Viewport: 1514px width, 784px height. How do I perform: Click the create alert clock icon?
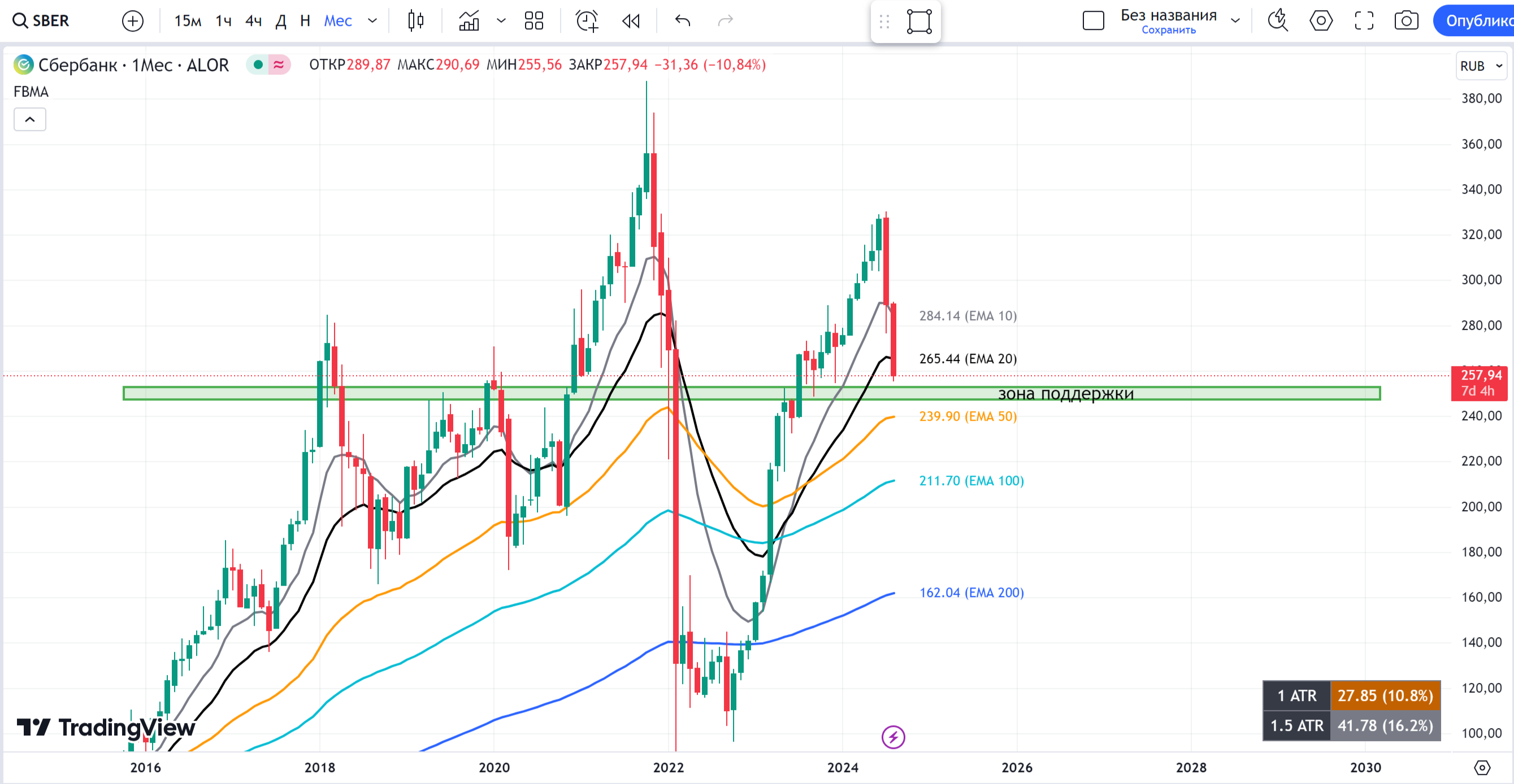point(587,21)
